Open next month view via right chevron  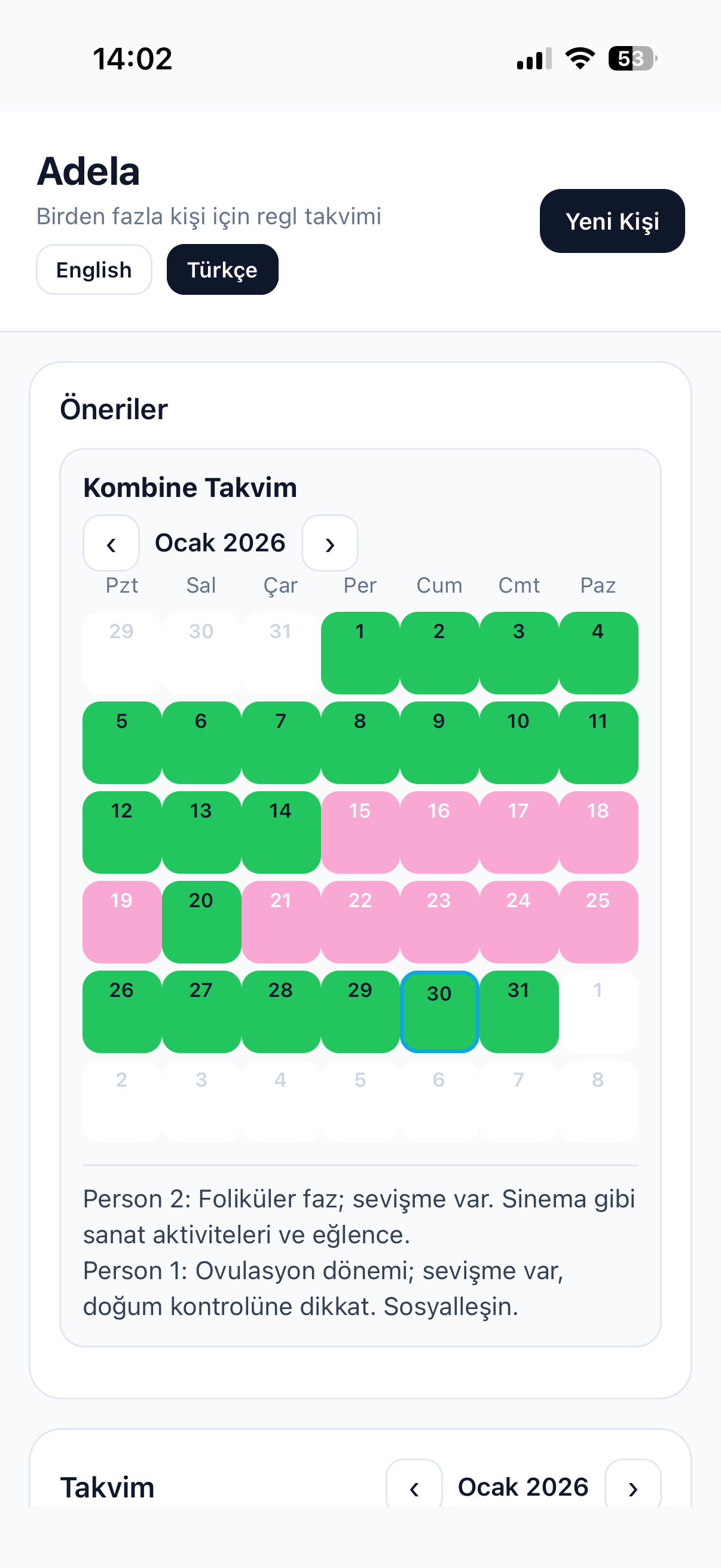[x=331, y=545]
